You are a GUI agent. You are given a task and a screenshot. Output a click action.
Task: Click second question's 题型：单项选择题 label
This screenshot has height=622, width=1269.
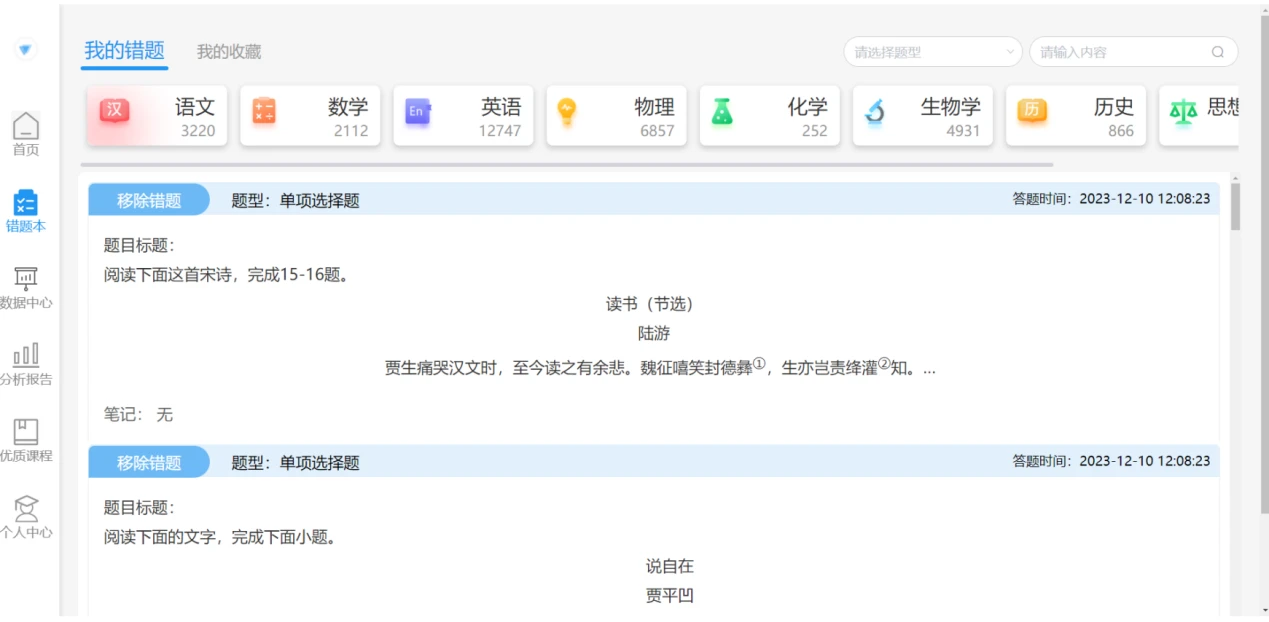(295, 462)
